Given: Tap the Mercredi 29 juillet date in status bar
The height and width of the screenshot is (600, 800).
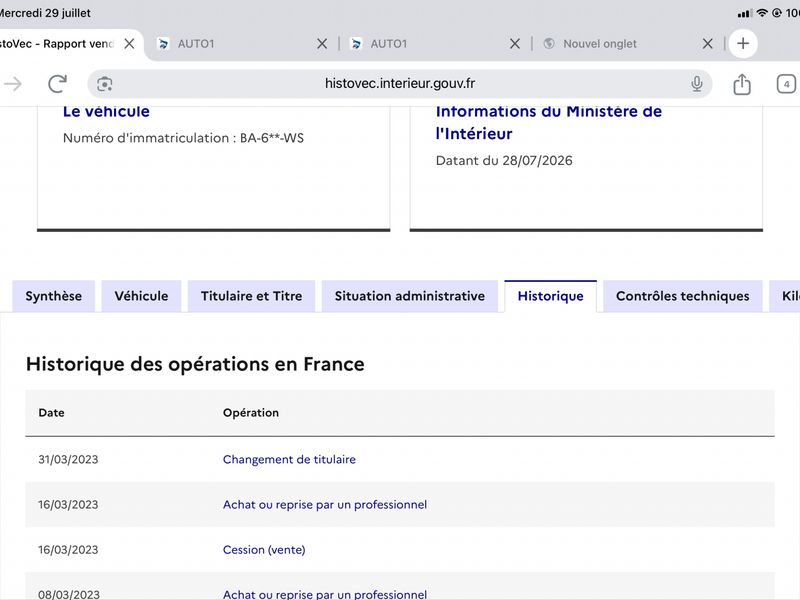Looking at the screenshot, I should pyautogui.click(x=45, y=13).
